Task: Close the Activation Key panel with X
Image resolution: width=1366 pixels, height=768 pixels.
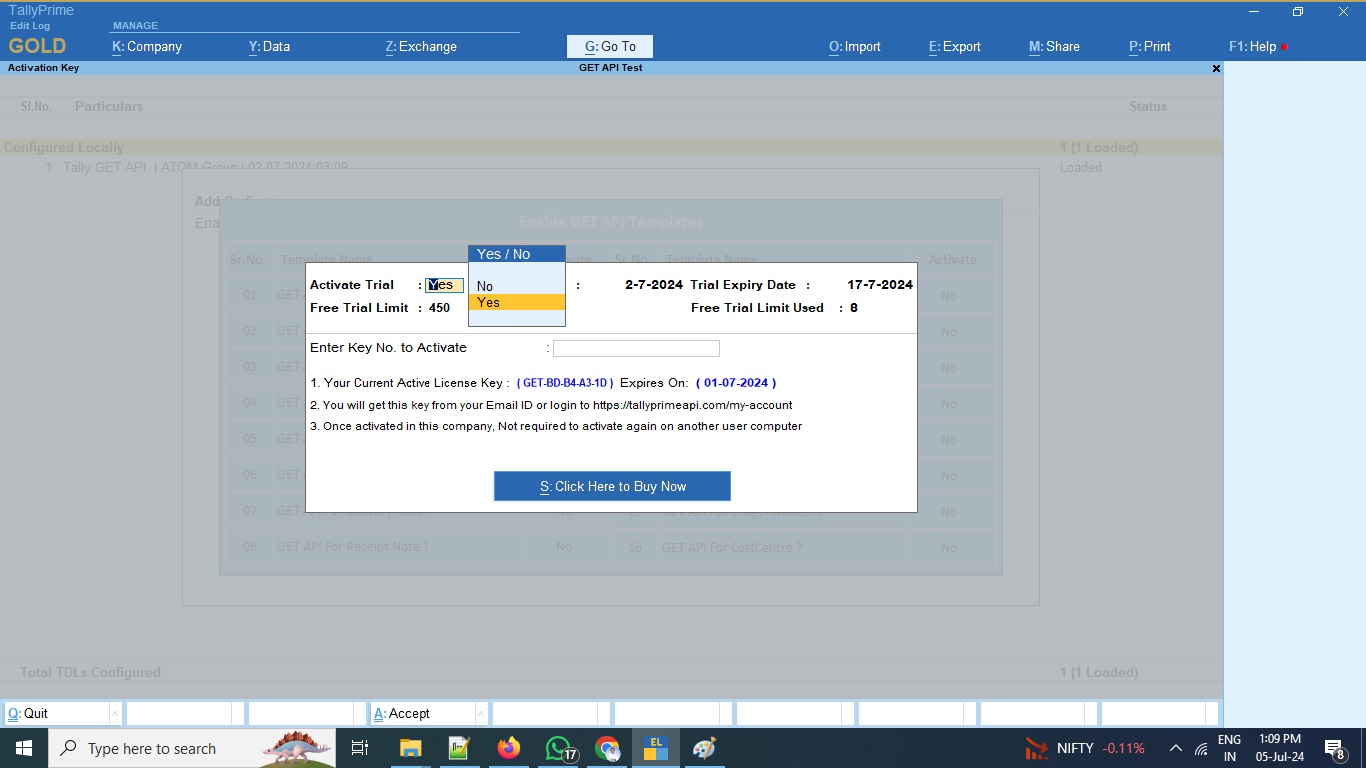Action: pos(1216,69)
